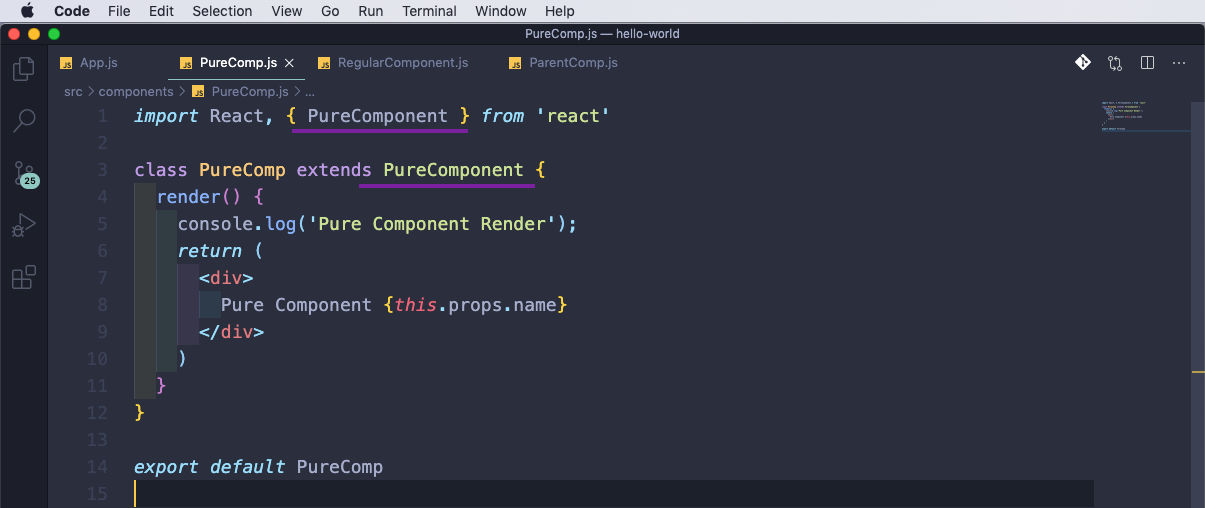Click the JS icon on RegularComponent.js tab
The width and height of the screenshot is (1205, 508).
point(324,63)
